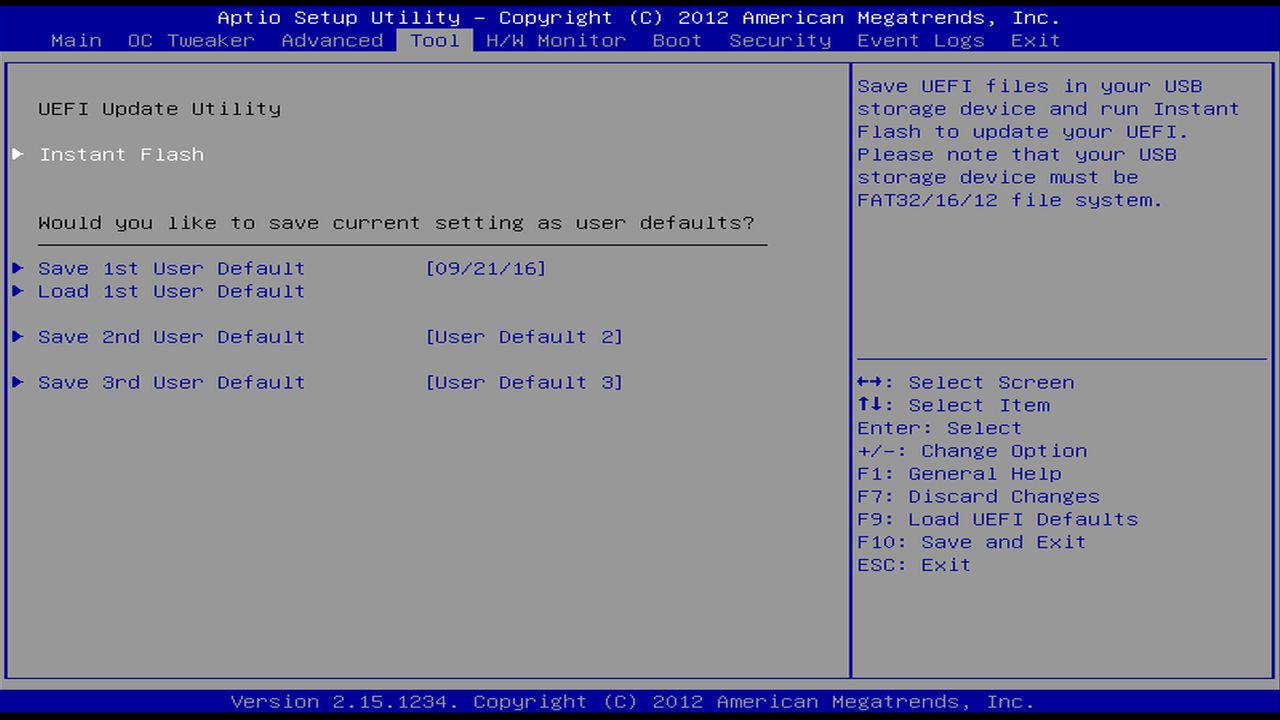Open H/W Monitor tab

coord(556,40)
